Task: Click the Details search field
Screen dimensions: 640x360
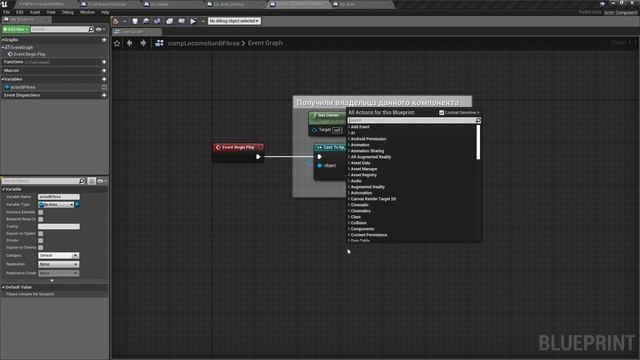Action: pyautogui.click(x=43, y=181)
